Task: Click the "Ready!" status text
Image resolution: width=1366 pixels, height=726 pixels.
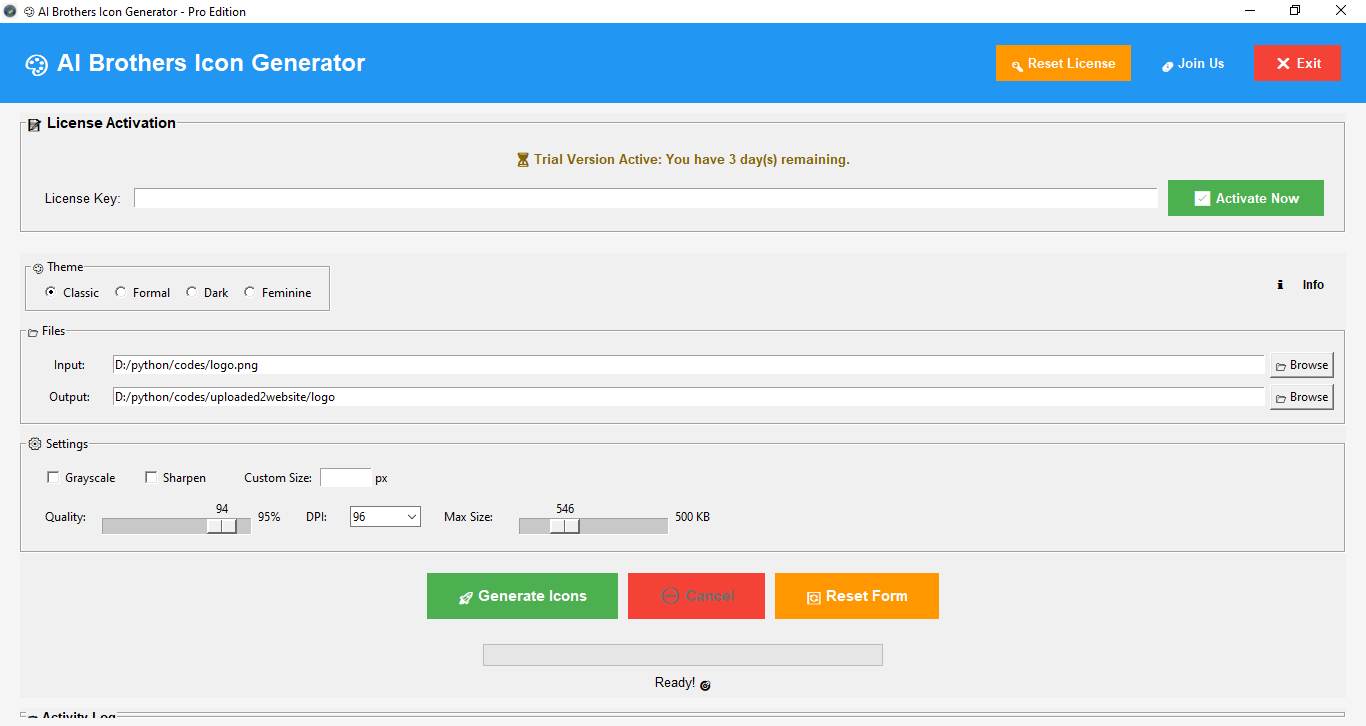Action: pyautogui.click(x=675, y=682)
